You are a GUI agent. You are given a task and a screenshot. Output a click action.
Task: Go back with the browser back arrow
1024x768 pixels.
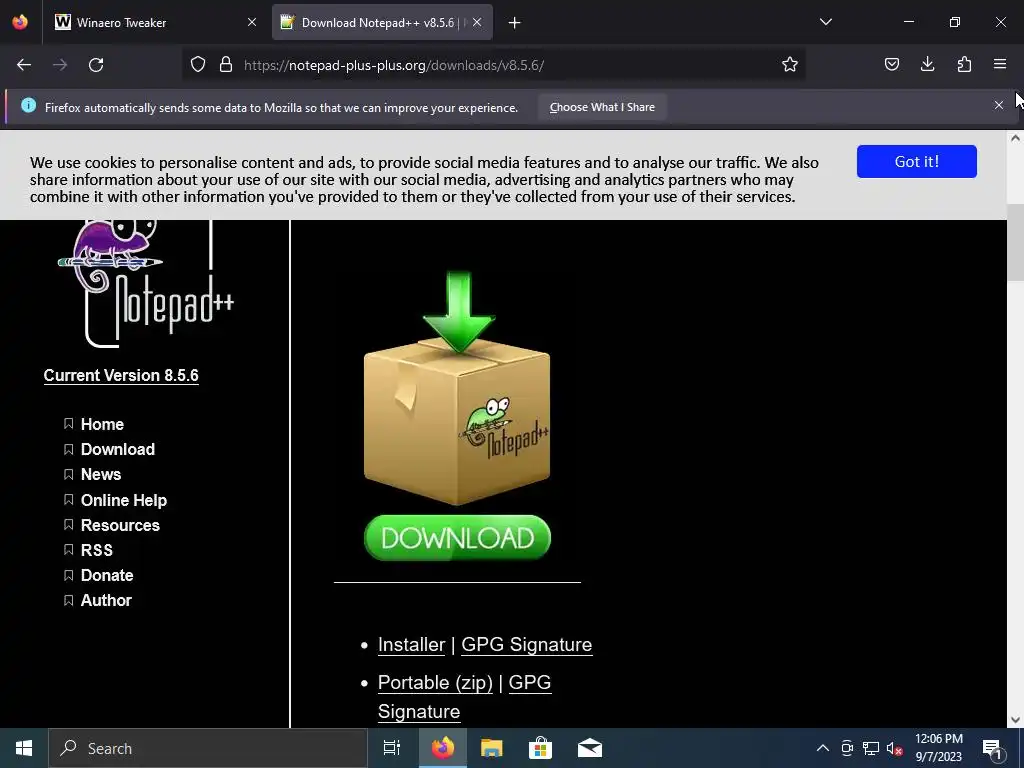click(24, 65)
